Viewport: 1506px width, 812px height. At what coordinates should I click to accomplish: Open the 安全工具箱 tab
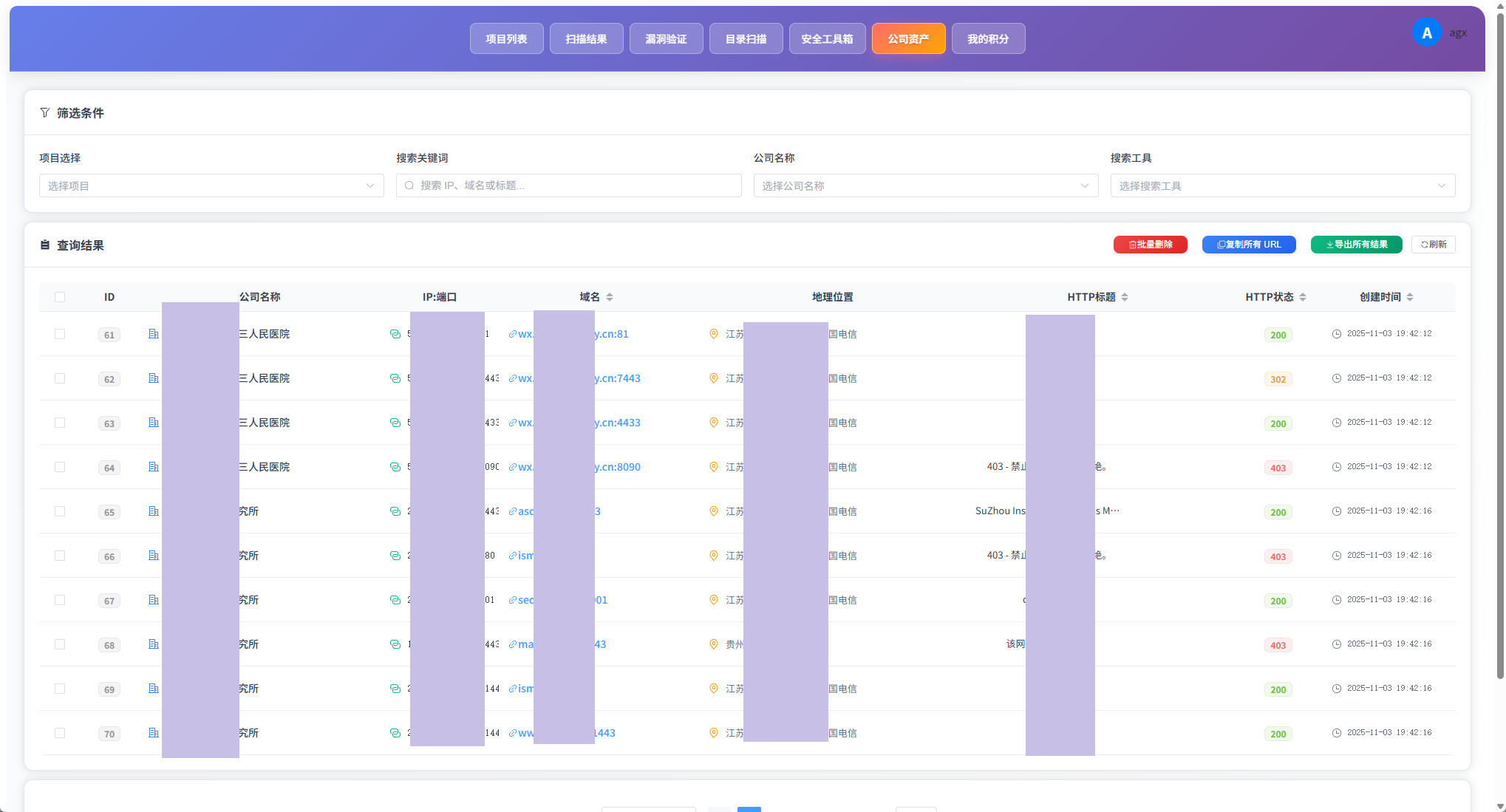pyautogui.click(x=828, y=38)
